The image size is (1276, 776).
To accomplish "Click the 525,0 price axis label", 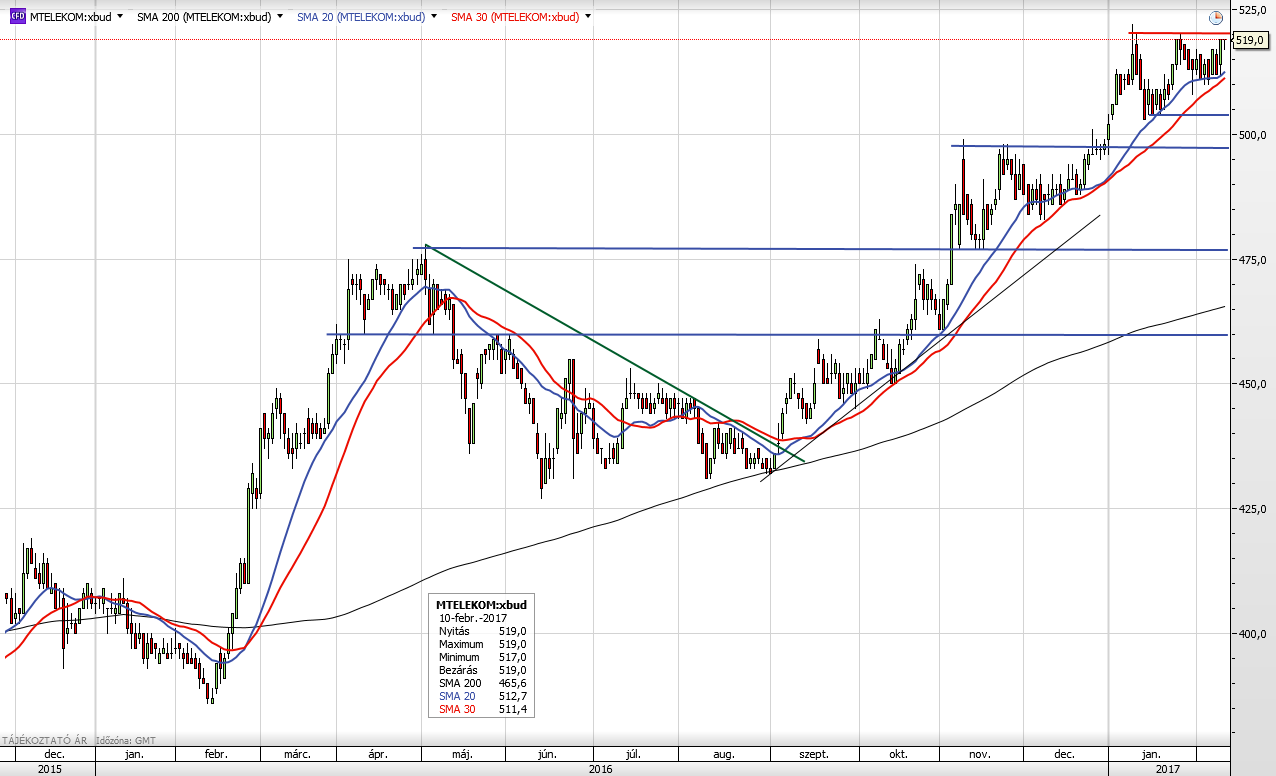I will coord(1254,9).
